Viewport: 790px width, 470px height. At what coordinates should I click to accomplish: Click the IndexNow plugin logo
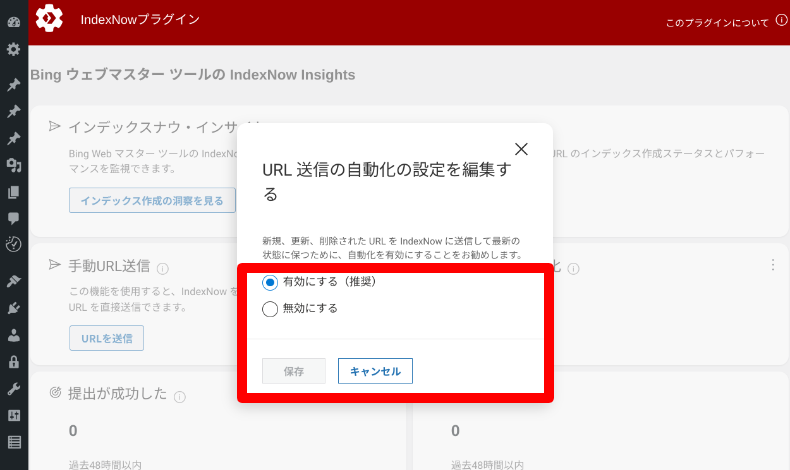pos(49,18)
